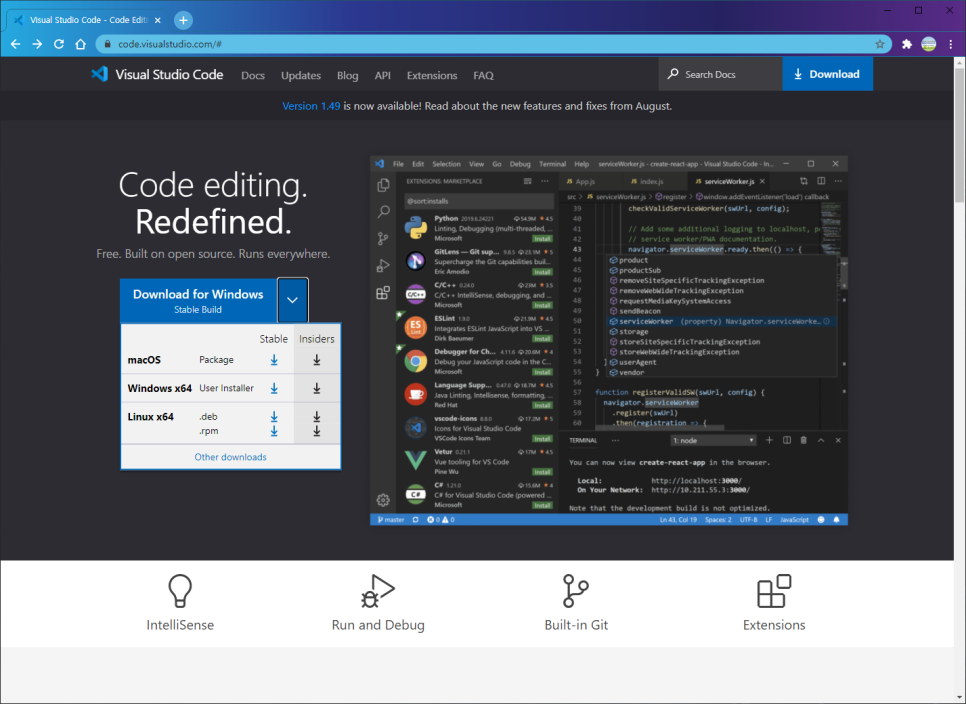Download Linux x64 Insiders .rpm
The image size is (966, 704).
[x=317, y=431]
